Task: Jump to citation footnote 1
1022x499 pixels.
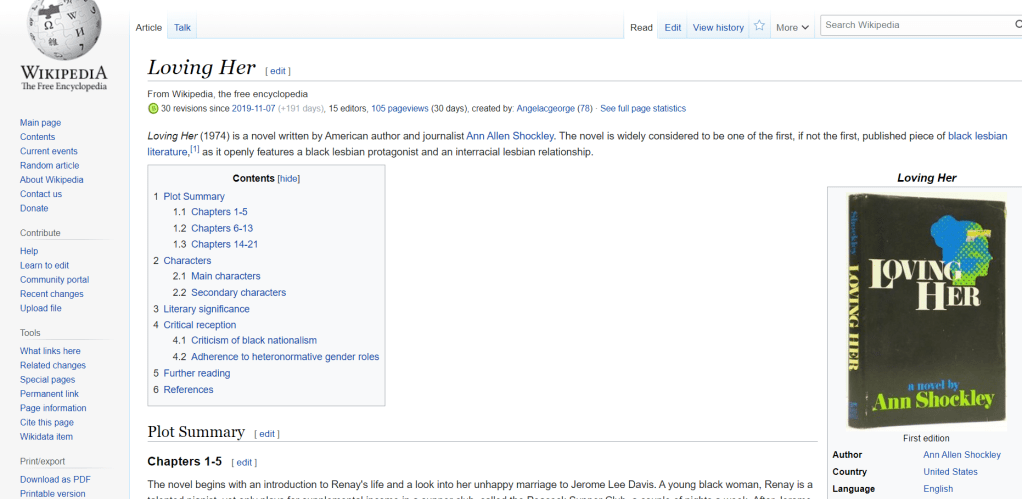Action: click(195, 150)
